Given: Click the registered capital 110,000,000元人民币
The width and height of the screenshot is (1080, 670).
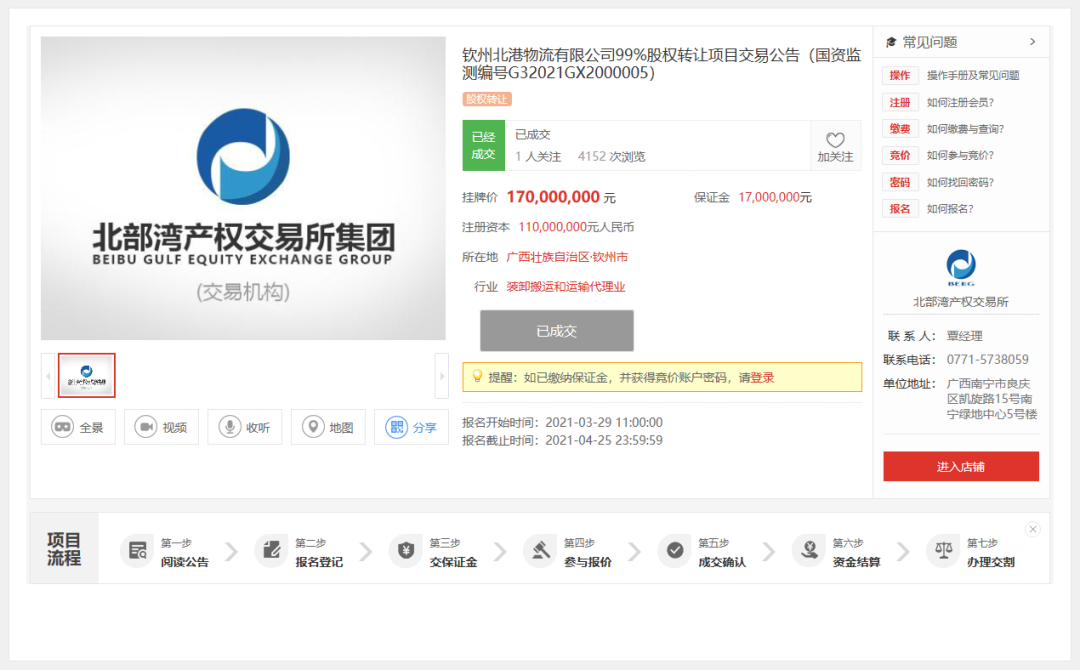Looking at the screenshot, I should click(x=576, y=227).
